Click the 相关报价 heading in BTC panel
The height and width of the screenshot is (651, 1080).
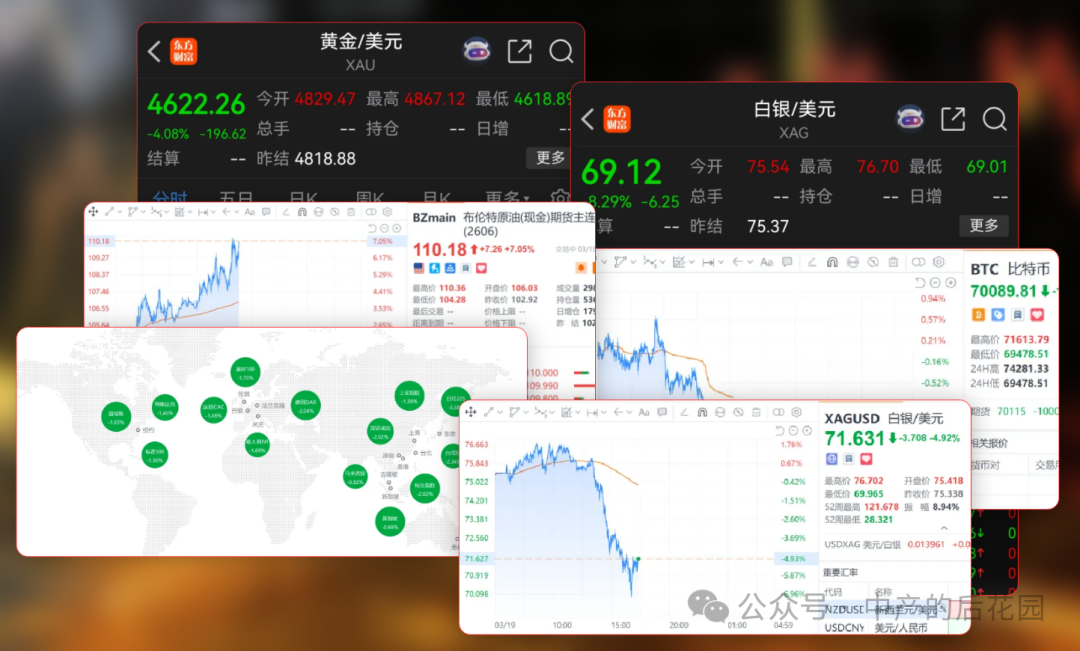990,442
